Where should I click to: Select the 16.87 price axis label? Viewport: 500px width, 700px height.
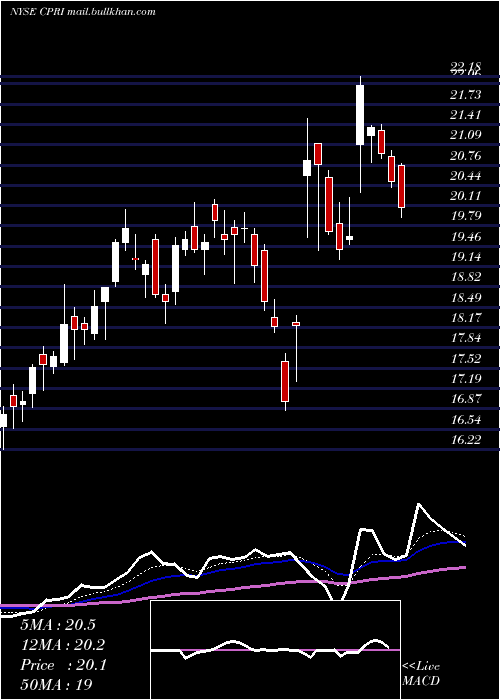tap(466, 398)
